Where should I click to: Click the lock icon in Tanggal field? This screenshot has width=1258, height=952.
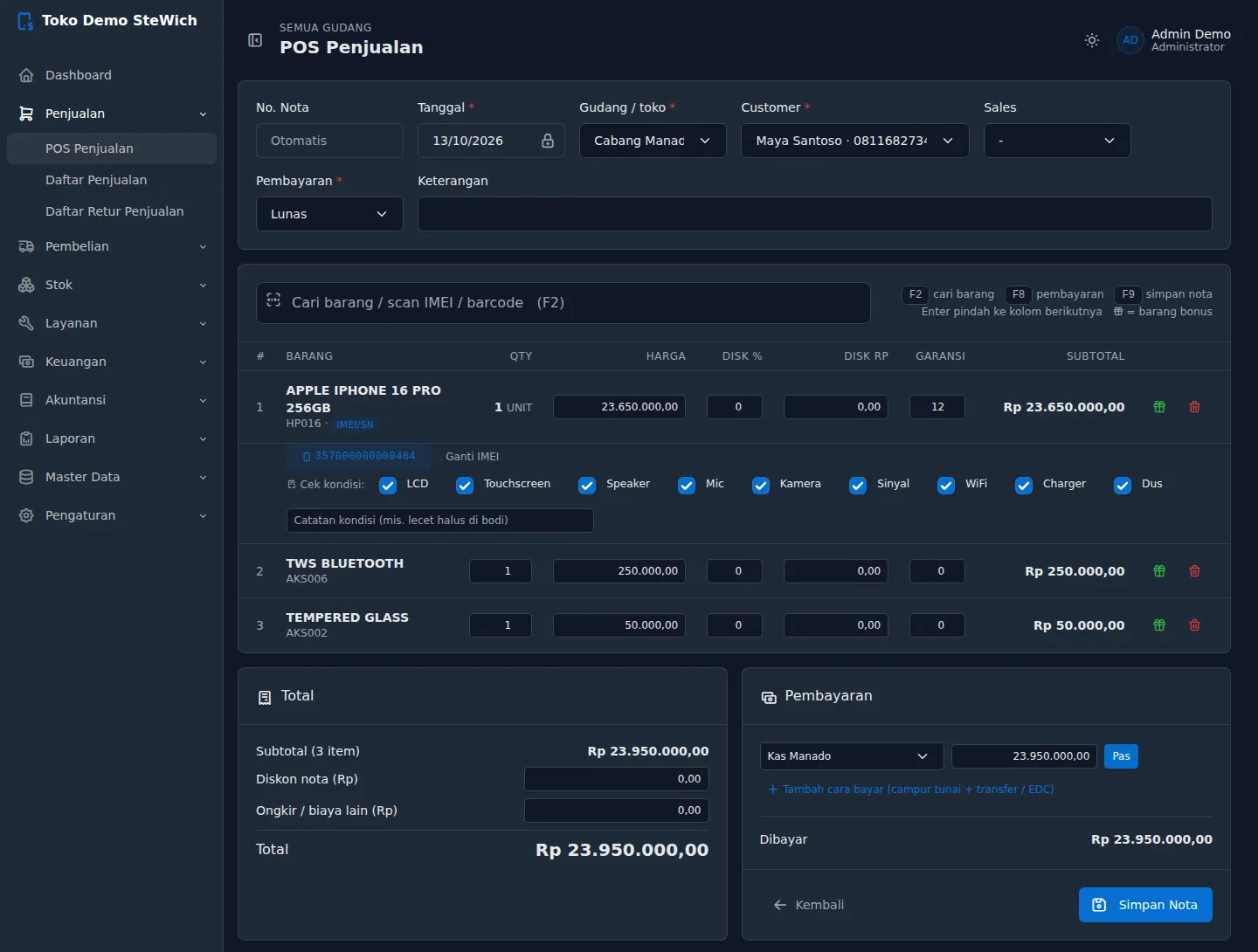coord(548,141)
